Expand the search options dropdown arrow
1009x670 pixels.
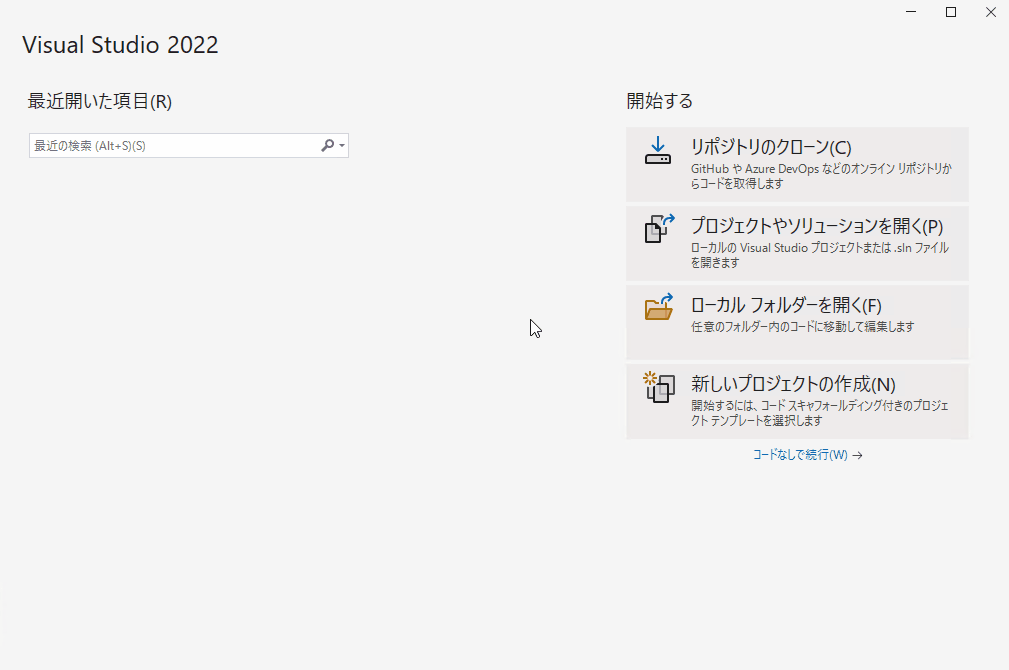click(x=342, y=145)
